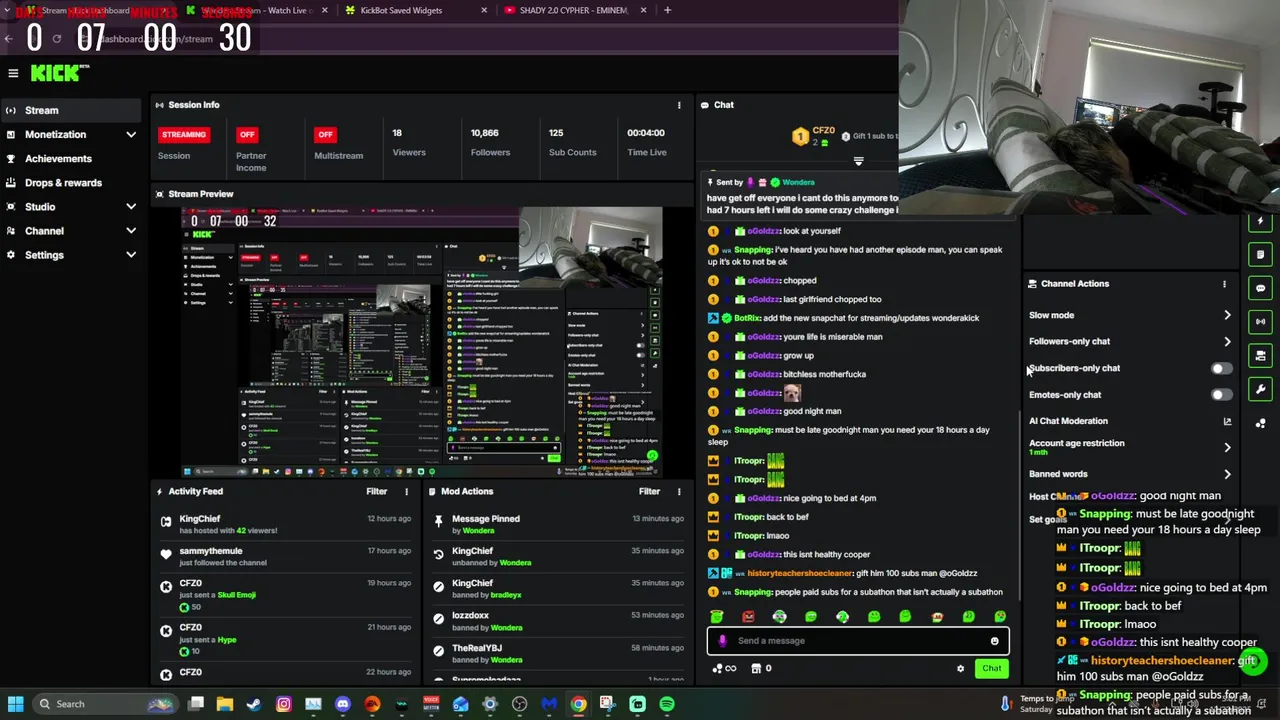Open Spotify from the taskbar
1280x720 pixels.
coord(667,704)
